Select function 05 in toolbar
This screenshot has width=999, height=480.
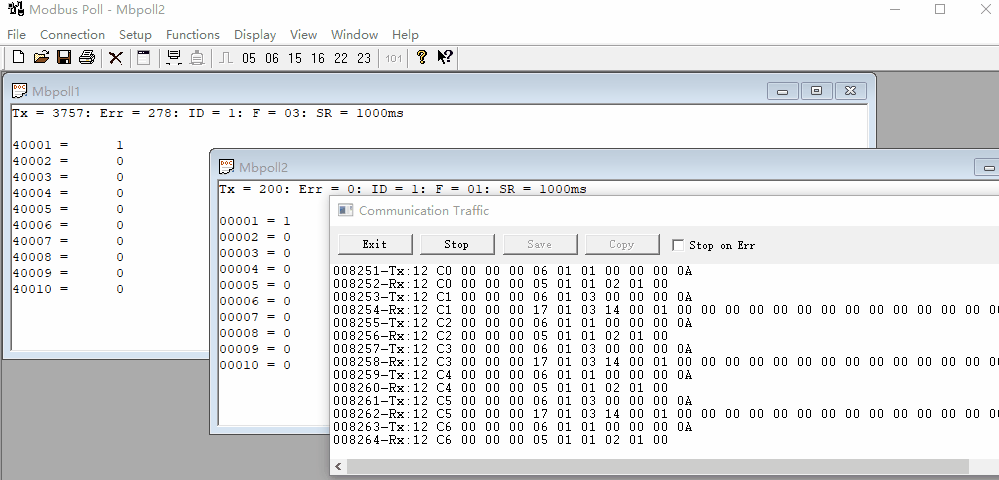click(248, 58)
